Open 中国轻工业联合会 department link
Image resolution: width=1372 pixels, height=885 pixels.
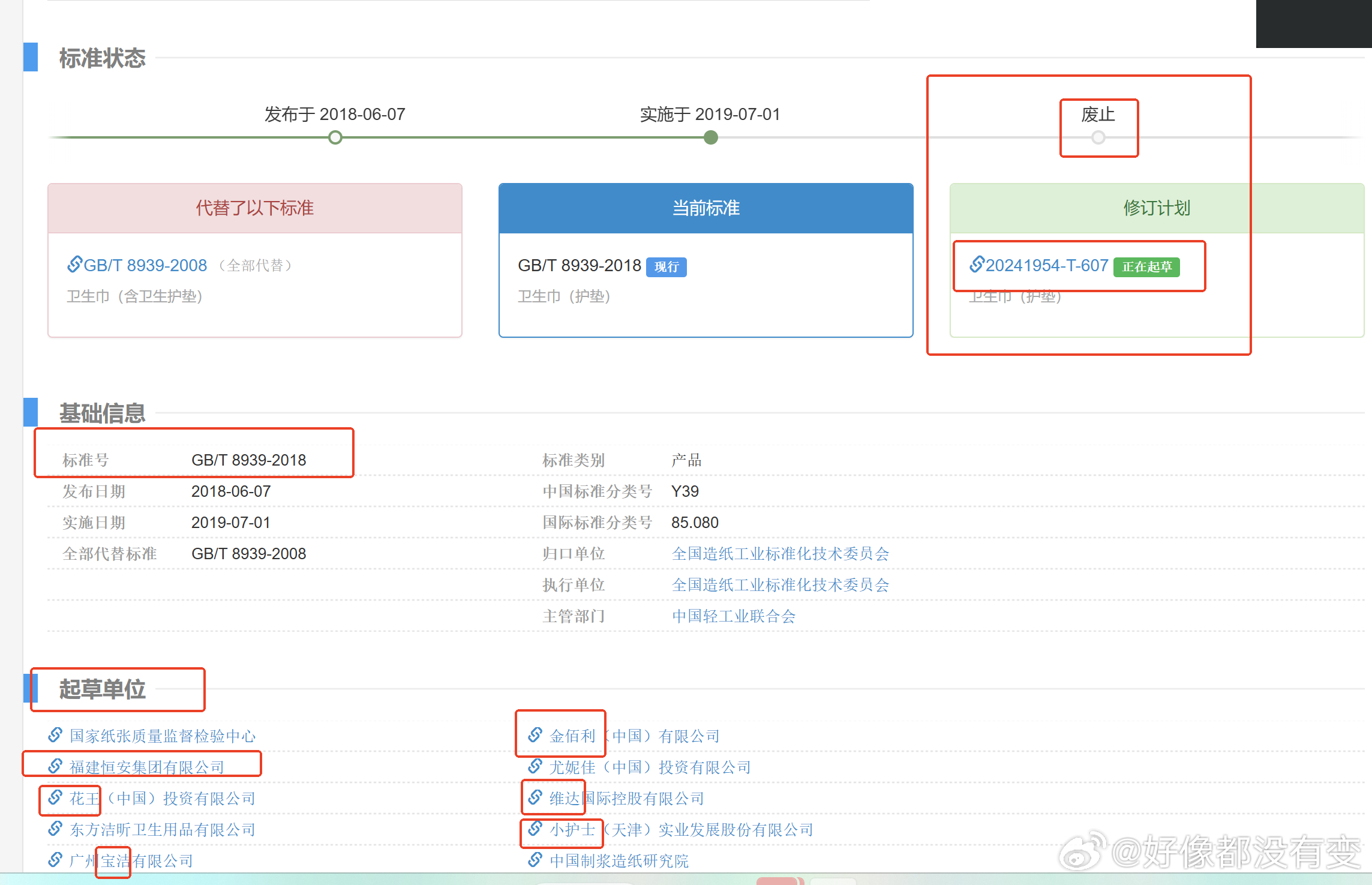(733, 616)
